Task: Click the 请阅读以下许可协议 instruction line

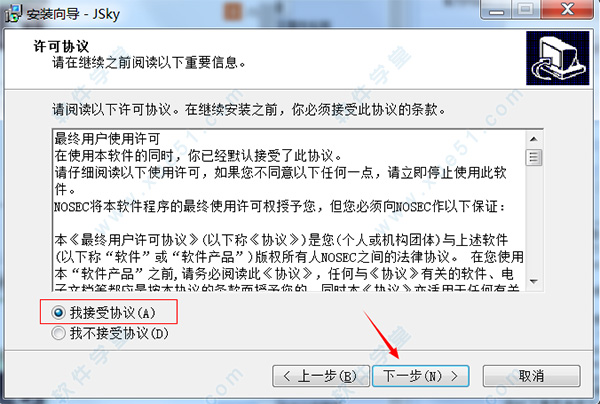Action: (x=249, y=110)
